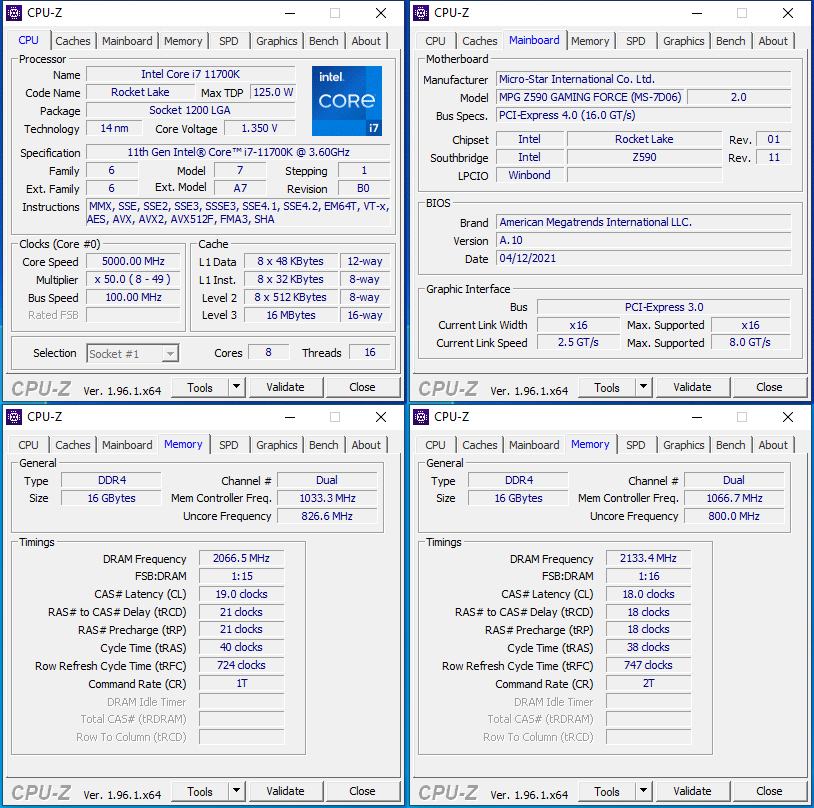Click CPU-Z app icon in Mainboard window title bar

pyautogui.click(x=421, y=12)
